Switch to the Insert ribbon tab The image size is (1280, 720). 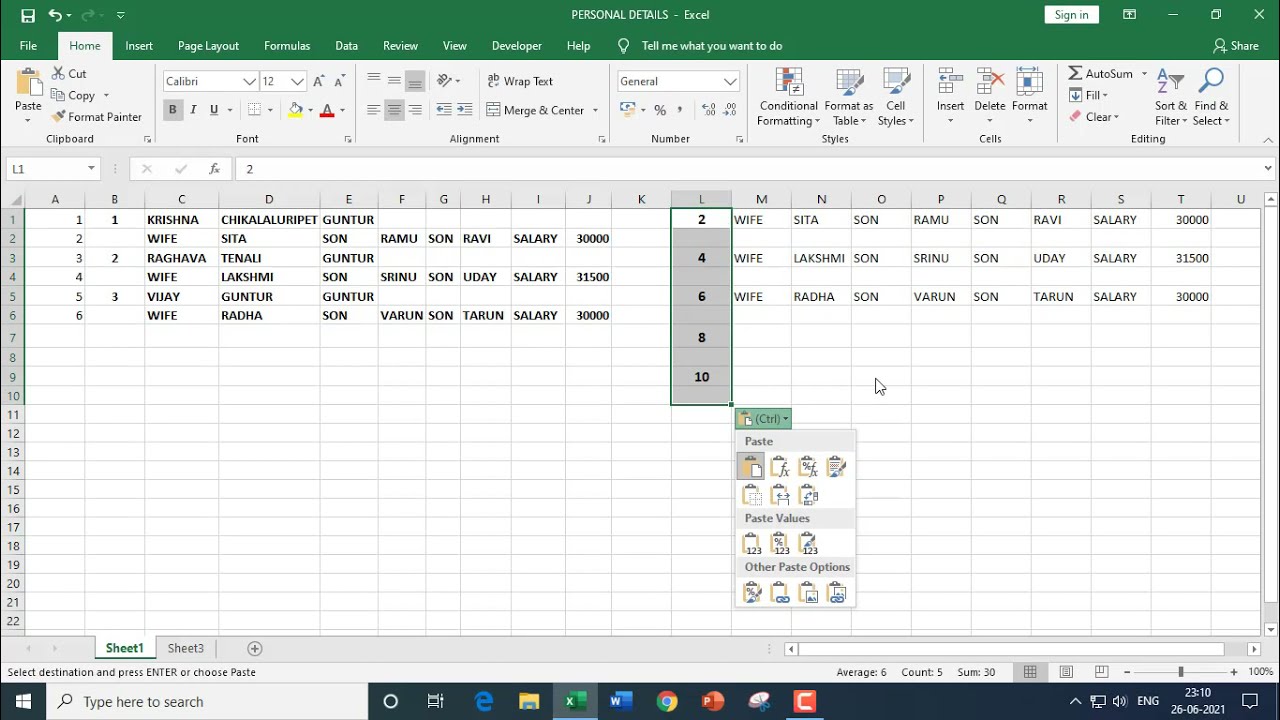click(139, 46)
